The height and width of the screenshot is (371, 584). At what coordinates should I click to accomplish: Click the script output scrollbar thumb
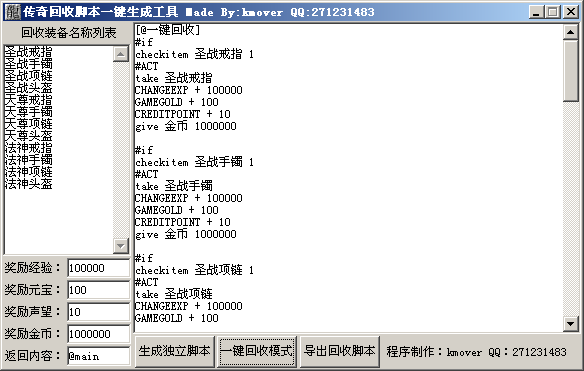(x=571, y=71)
